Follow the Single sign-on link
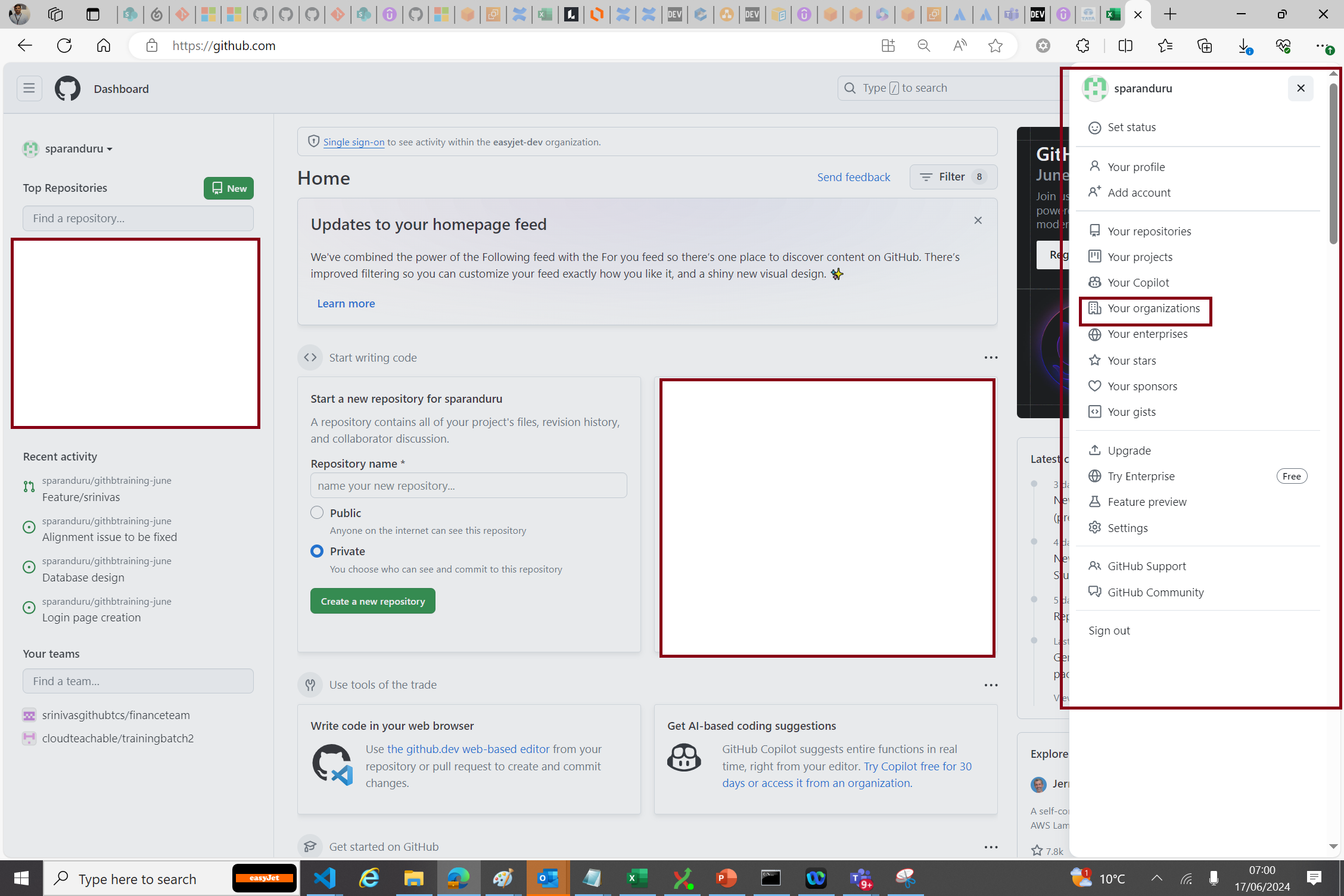The height and width of the screenshot is (896, 1344). 354,142
